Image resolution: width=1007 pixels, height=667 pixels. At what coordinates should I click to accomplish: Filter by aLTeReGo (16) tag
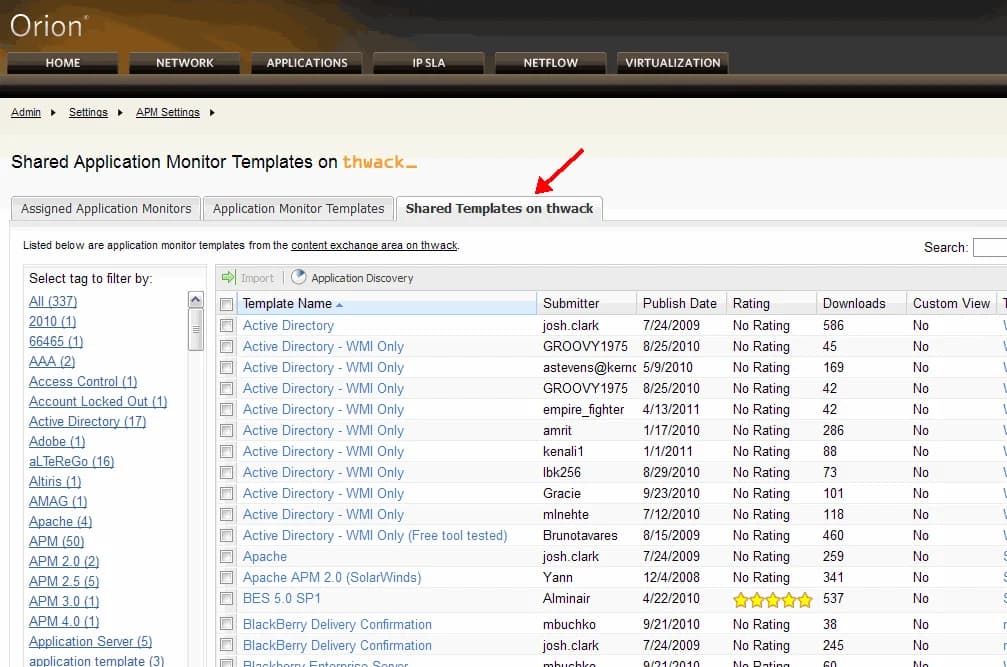click(x=71, y=462)
